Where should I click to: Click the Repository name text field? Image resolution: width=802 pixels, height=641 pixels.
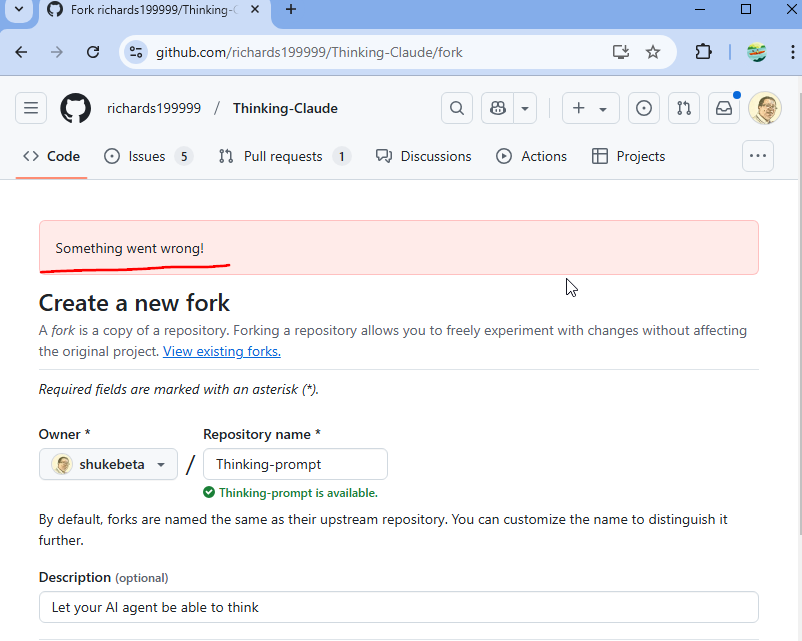click(x=295, y=464)
